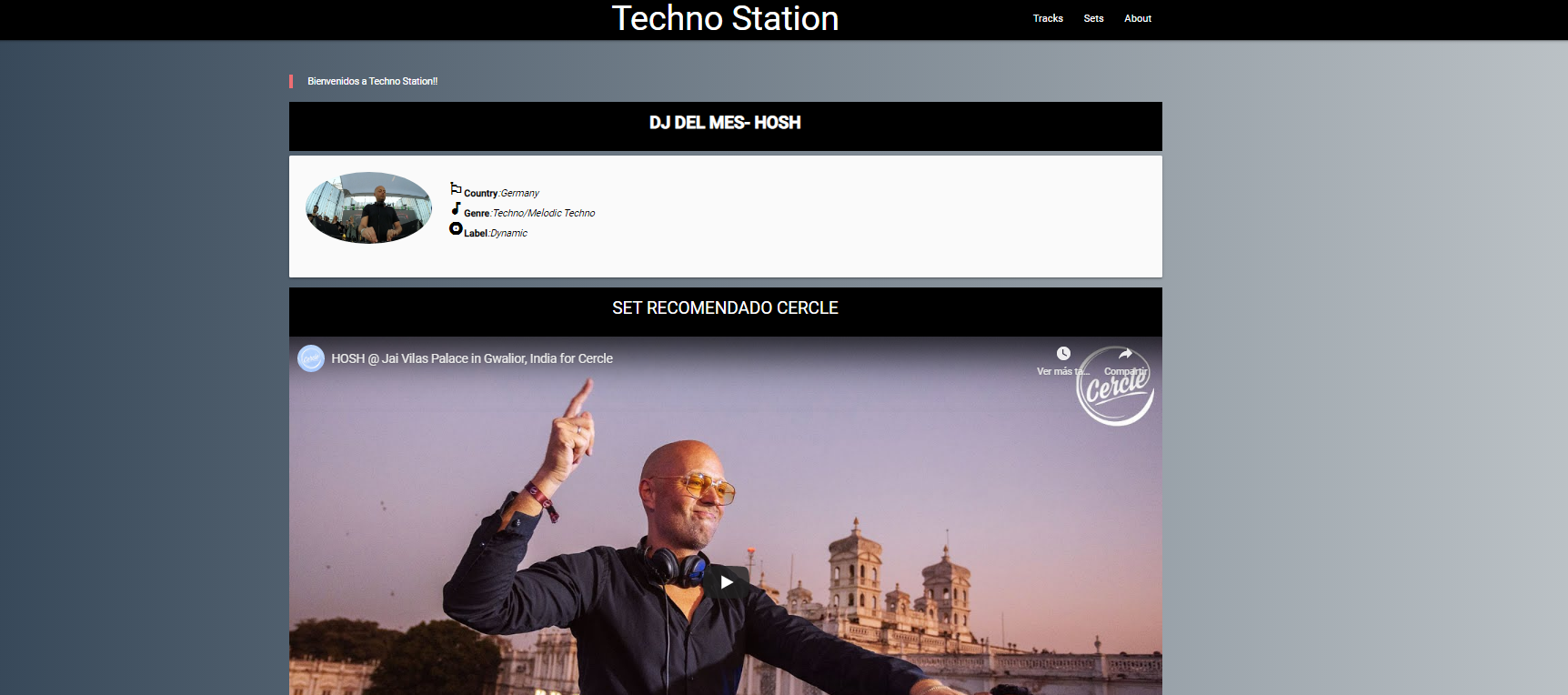
Task: Select the Techno/Melodic Techno genre text
Action: (x=544, y=213)
